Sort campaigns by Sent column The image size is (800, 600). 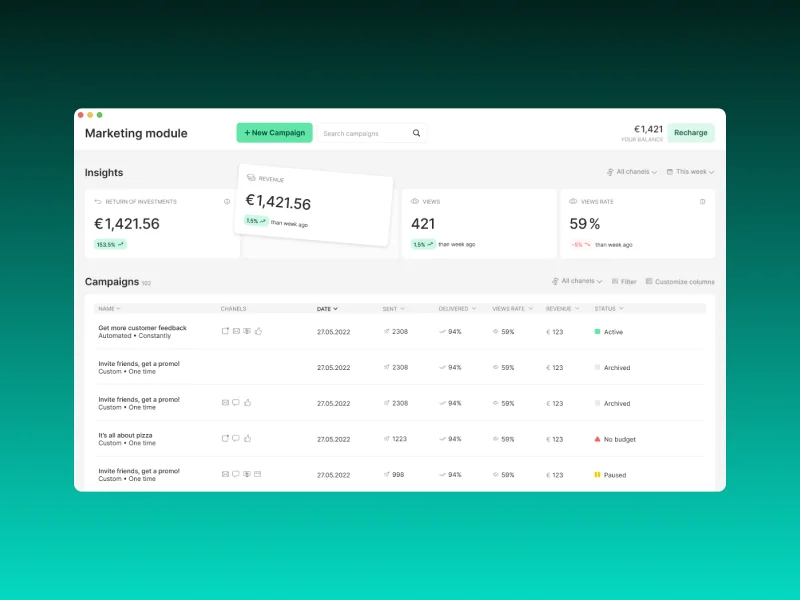click(x=393, y=309)
